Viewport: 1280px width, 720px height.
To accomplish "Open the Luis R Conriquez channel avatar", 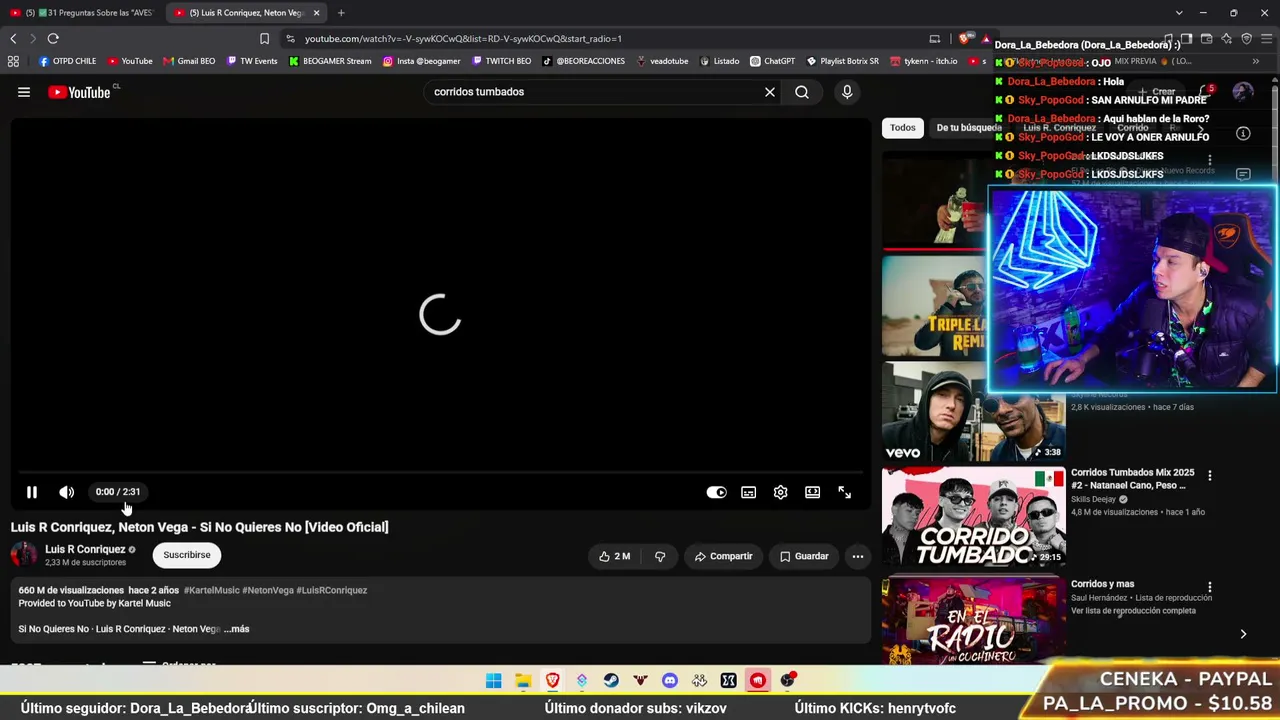I will 24,555.
